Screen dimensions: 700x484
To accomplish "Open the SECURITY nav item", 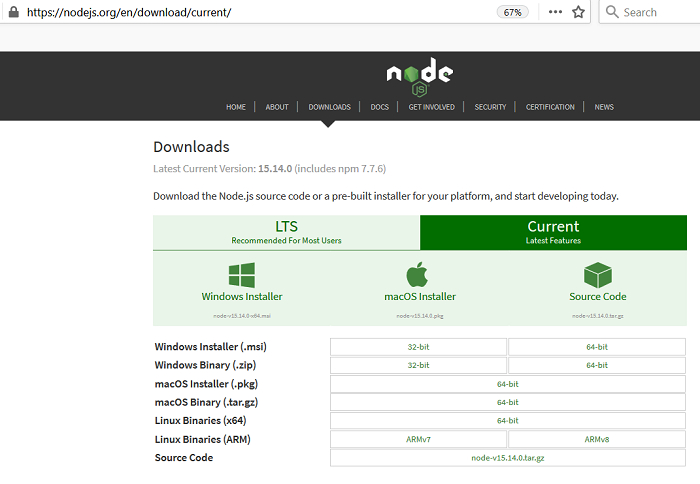I will tap(490, 107).
